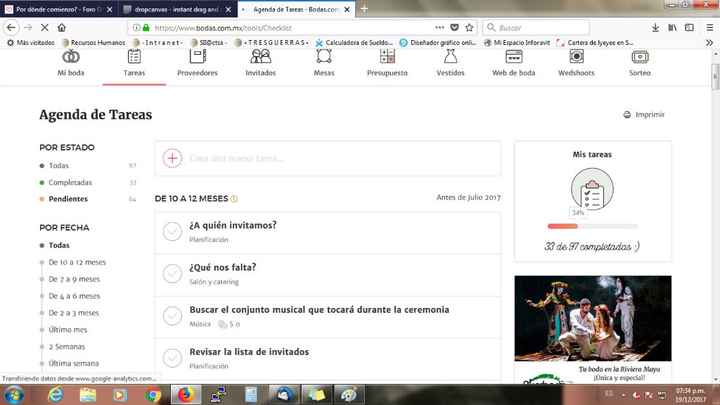
Task: Click the Imprimir print link
Action: coord(643,115)
